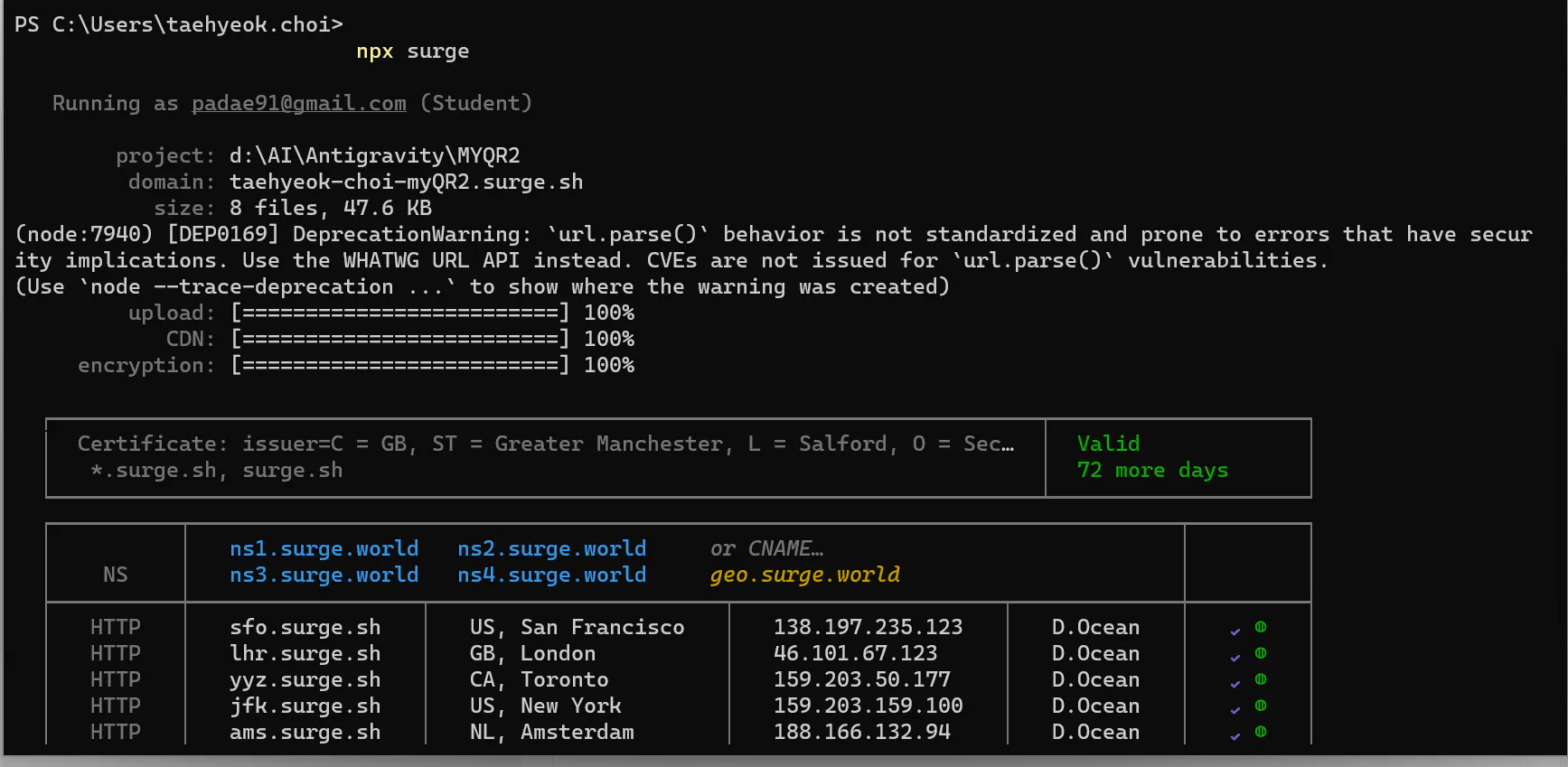Click the npx surge command text
The height and width of the screenshot is (767, 1568).
click(x=412, y=51)
